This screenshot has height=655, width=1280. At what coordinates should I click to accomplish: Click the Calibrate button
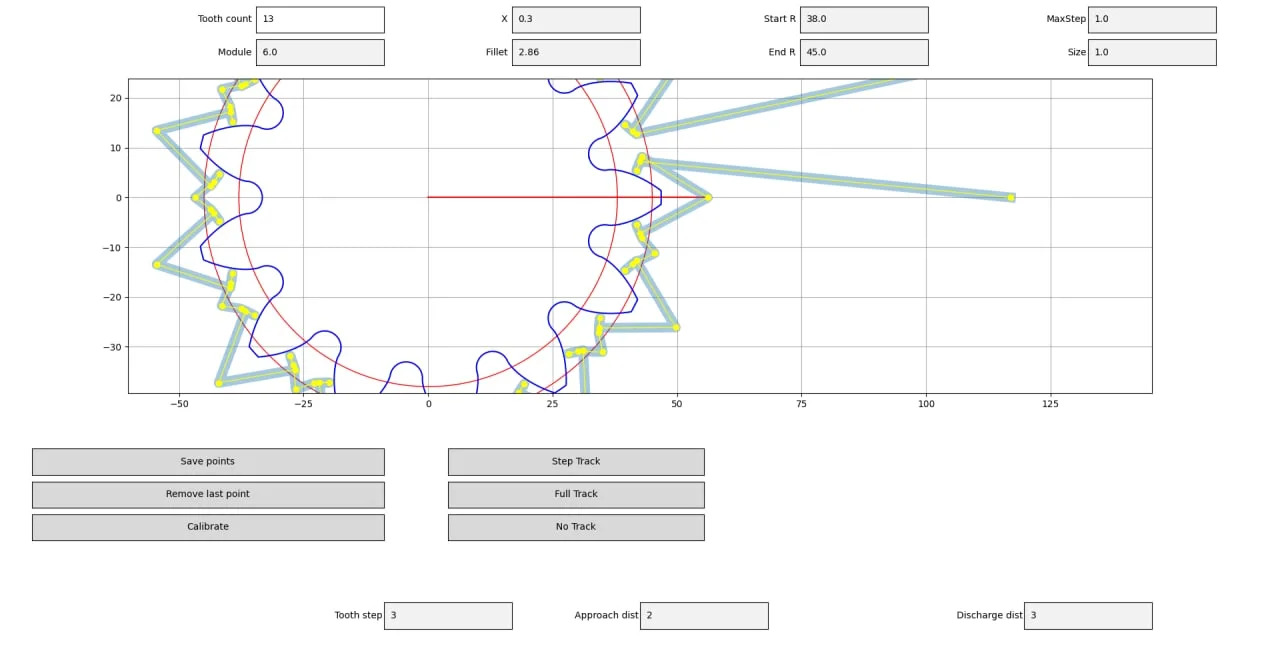click(x=208, y=527)
